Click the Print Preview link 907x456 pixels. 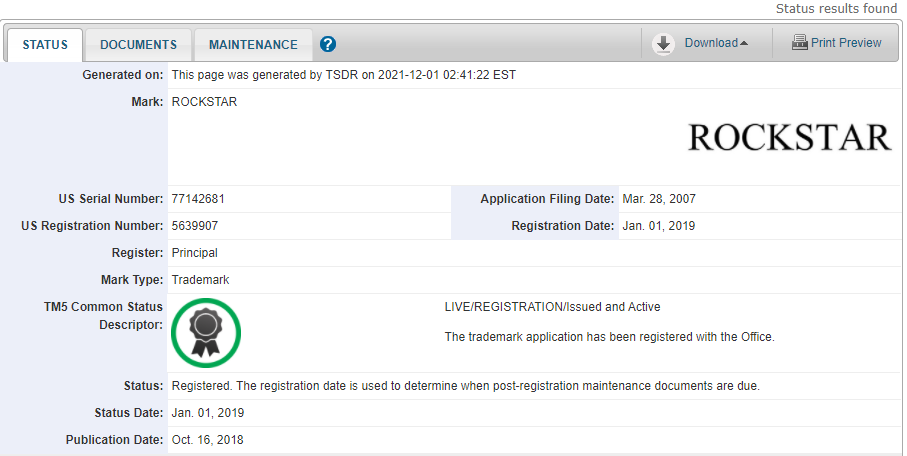846,43
